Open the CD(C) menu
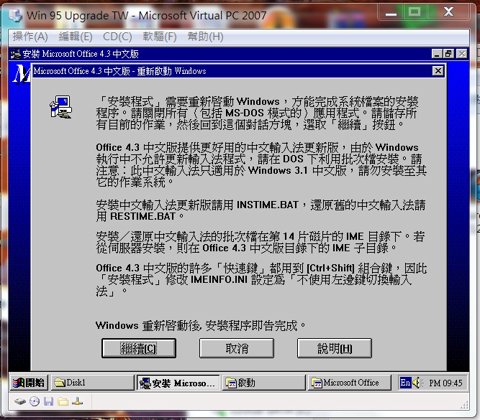Image resolution: width=480 pixels, height=420 pixels. tap(117, 36)
